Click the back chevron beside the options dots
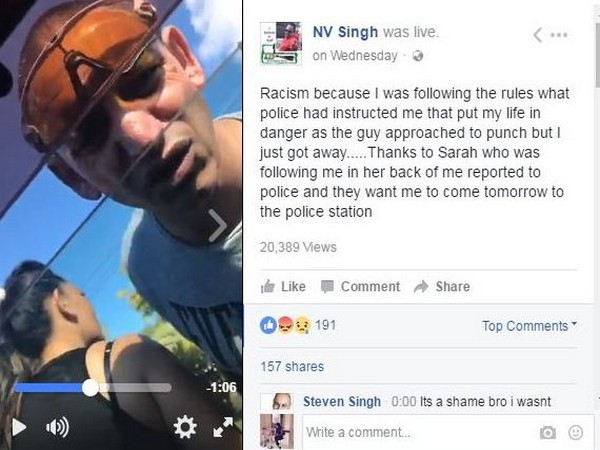600x450 pixels. click(x=538, y=35)
